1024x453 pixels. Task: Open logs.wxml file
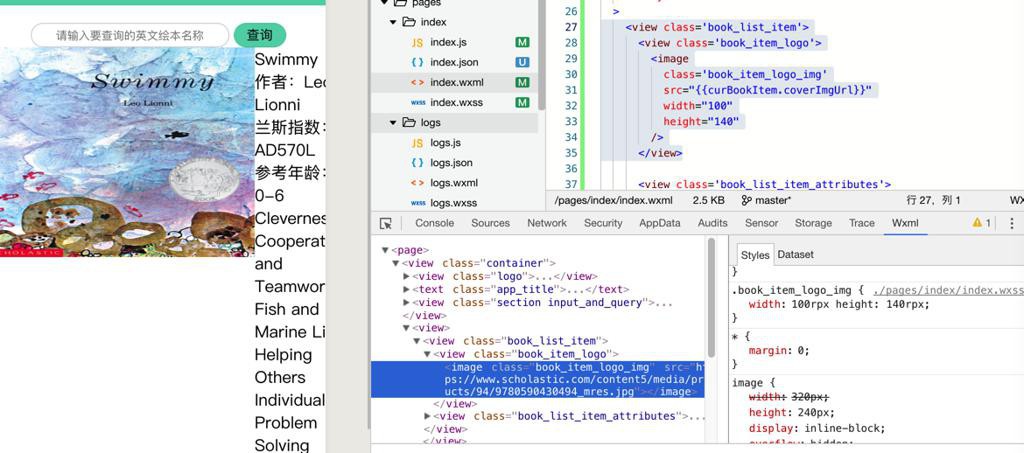pyautogui.click(x=454, y=183)
